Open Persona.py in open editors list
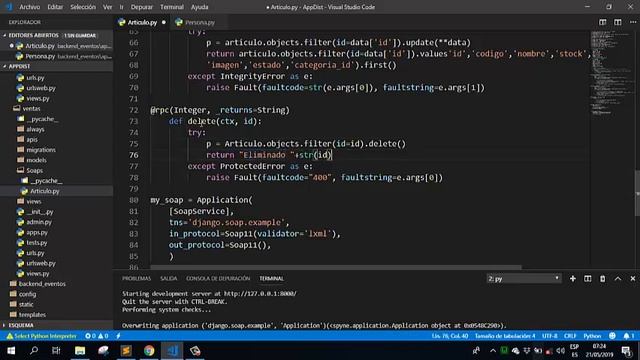 56,56
